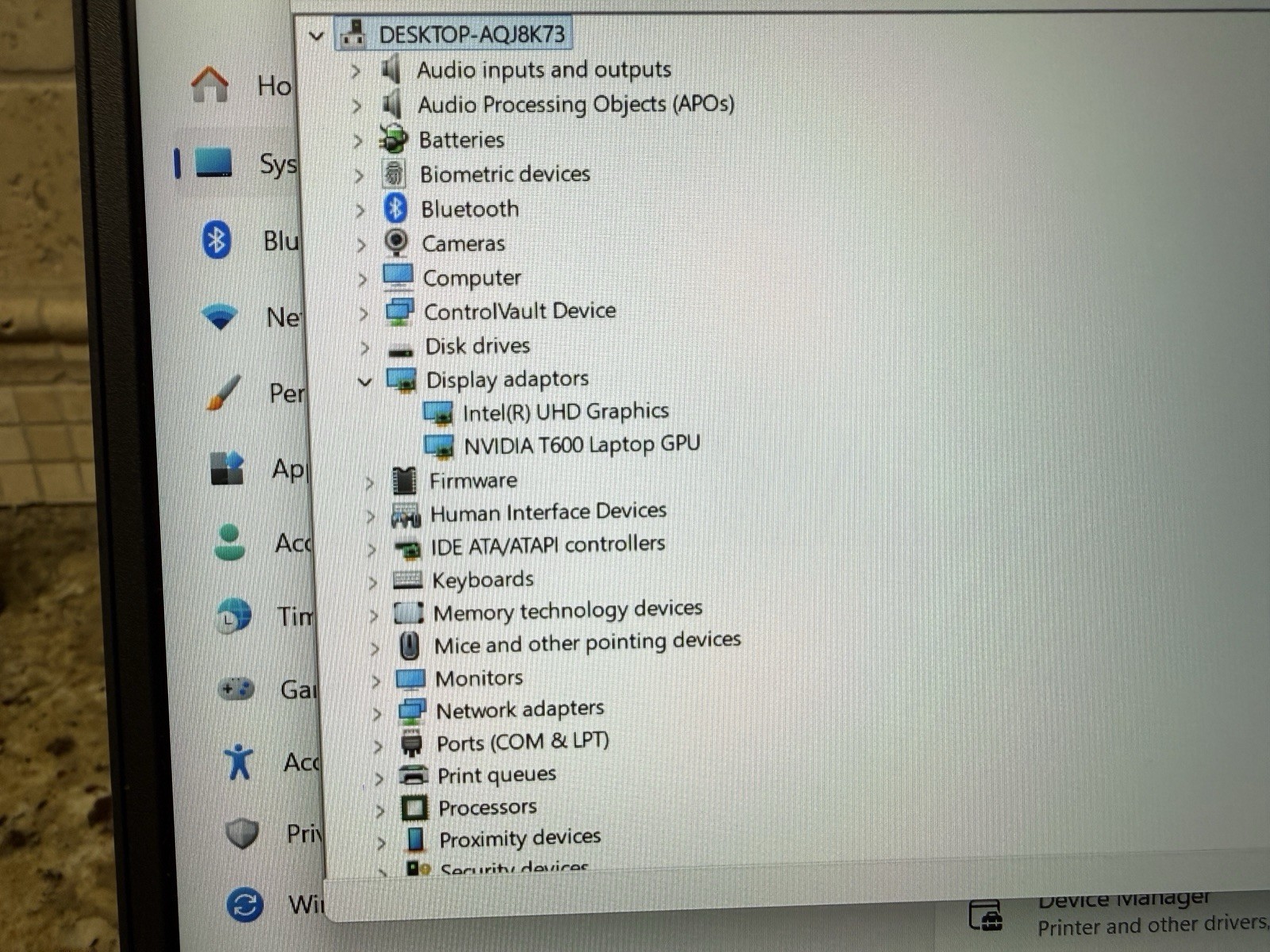
Task: Click the Firmware chip icon
Action: point(404,480)
